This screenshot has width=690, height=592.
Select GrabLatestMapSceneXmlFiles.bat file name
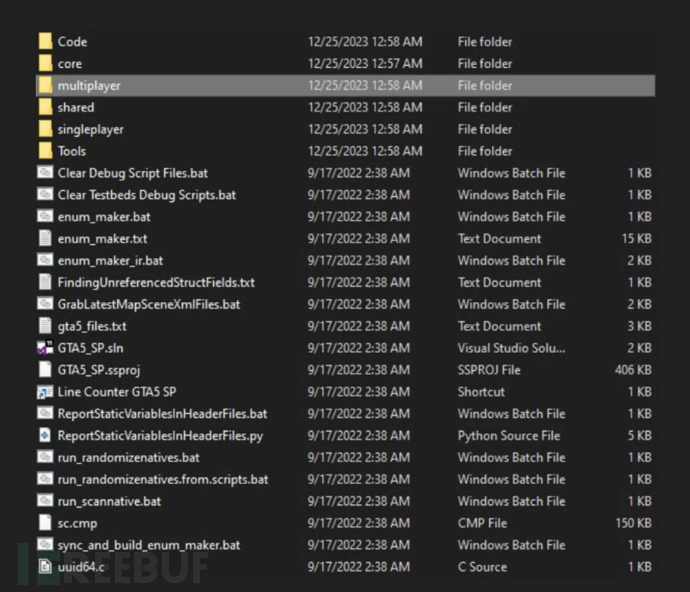coord(149,305)
